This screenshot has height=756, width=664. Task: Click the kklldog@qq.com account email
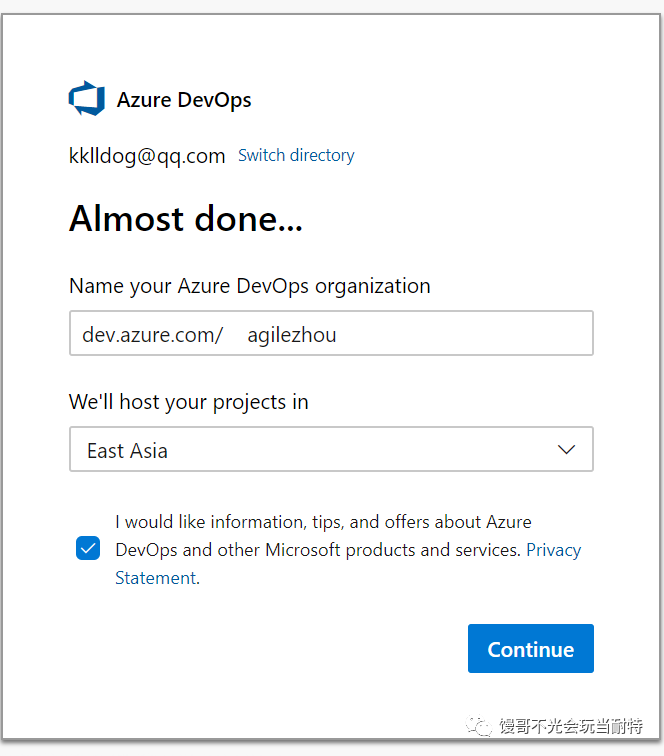(147, 156)
